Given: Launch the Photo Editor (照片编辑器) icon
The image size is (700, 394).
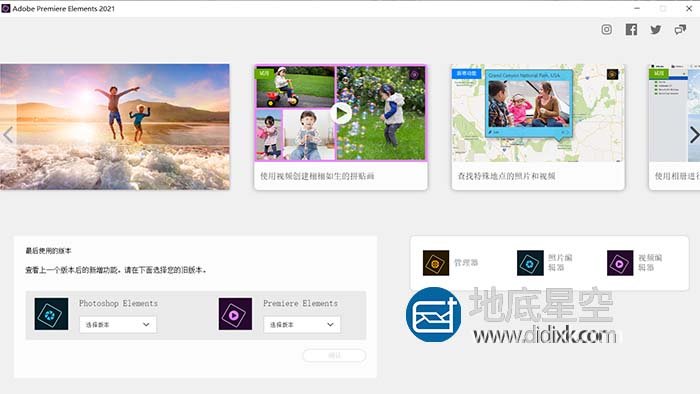Looking at the screenshot, I should 530,263.
